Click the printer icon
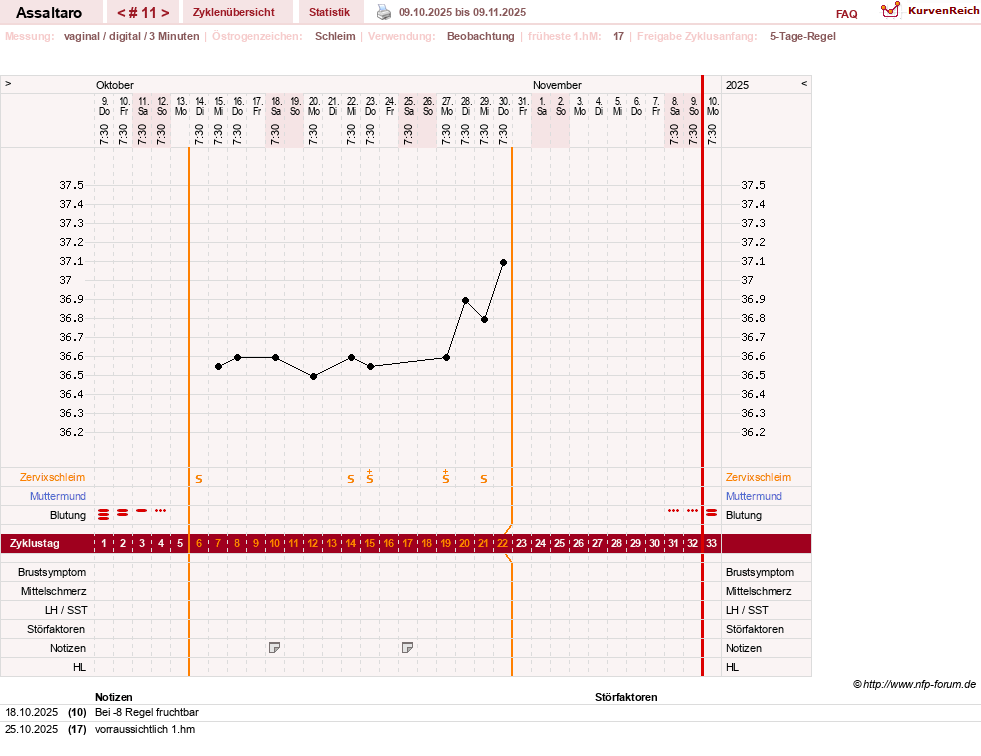 (384, 12)
